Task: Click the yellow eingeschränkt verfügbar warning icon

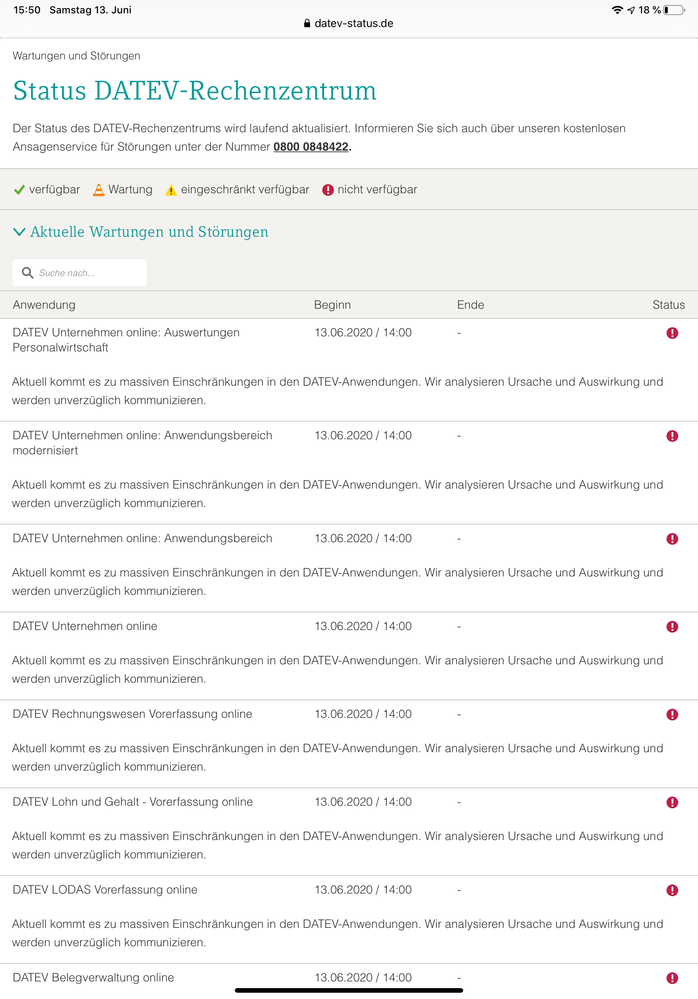Action: click(x=171, y=190)
